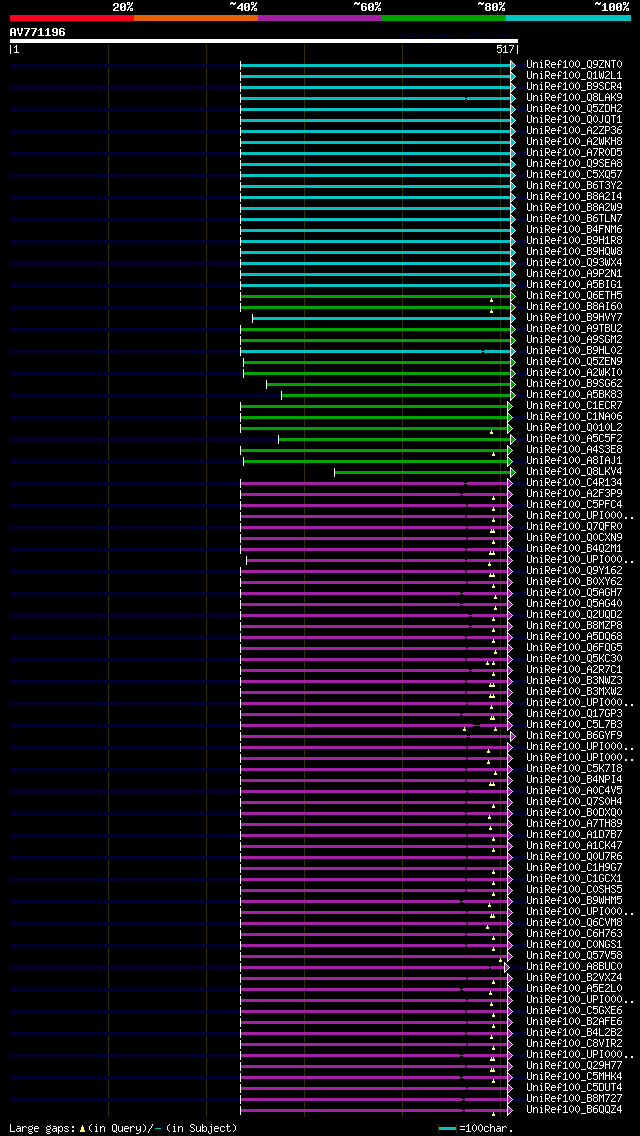
Task: Open hit UniRef100_Q5ZDH2
Action: tap(574, 108)
